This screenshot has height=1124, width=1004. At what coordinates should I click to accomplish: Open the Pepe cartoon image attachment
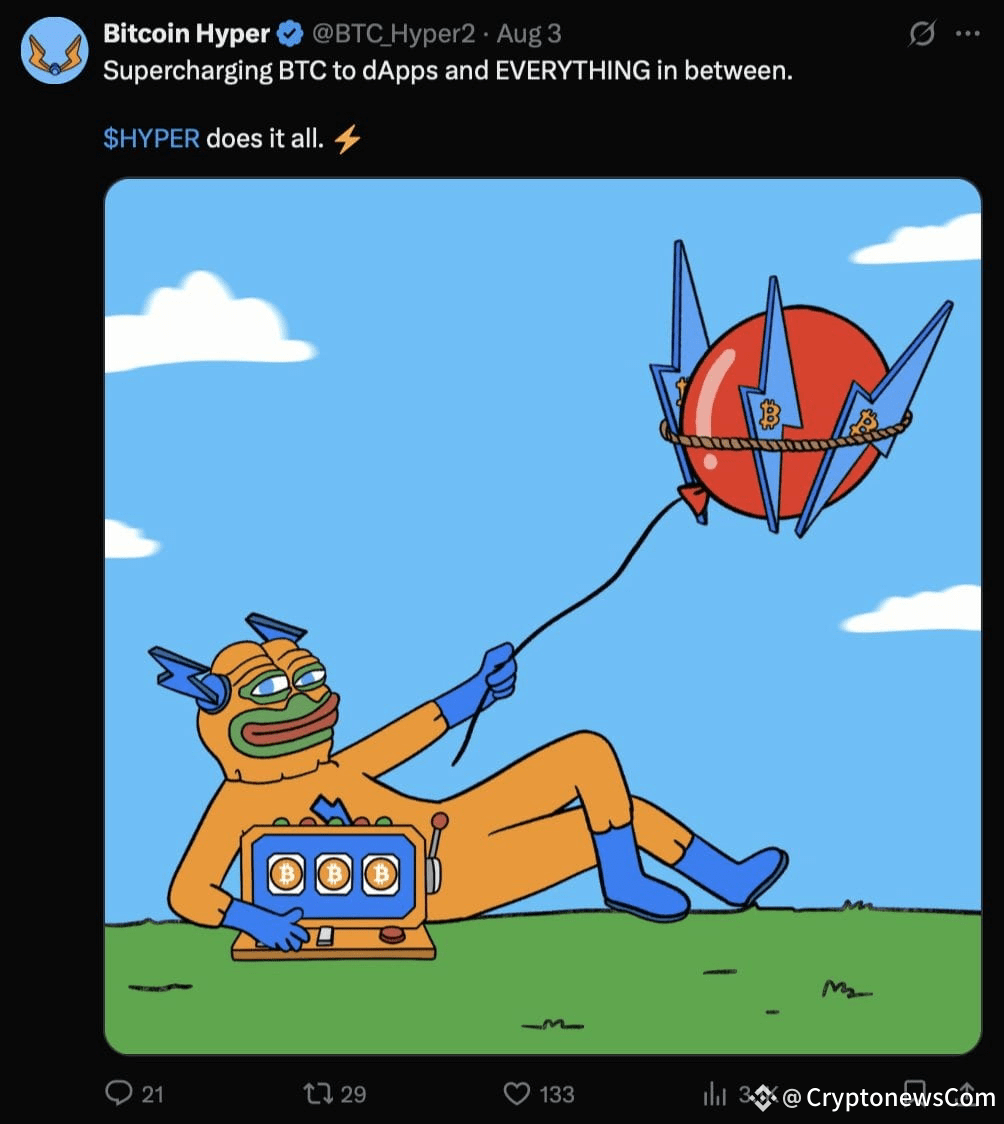(542, 616)
